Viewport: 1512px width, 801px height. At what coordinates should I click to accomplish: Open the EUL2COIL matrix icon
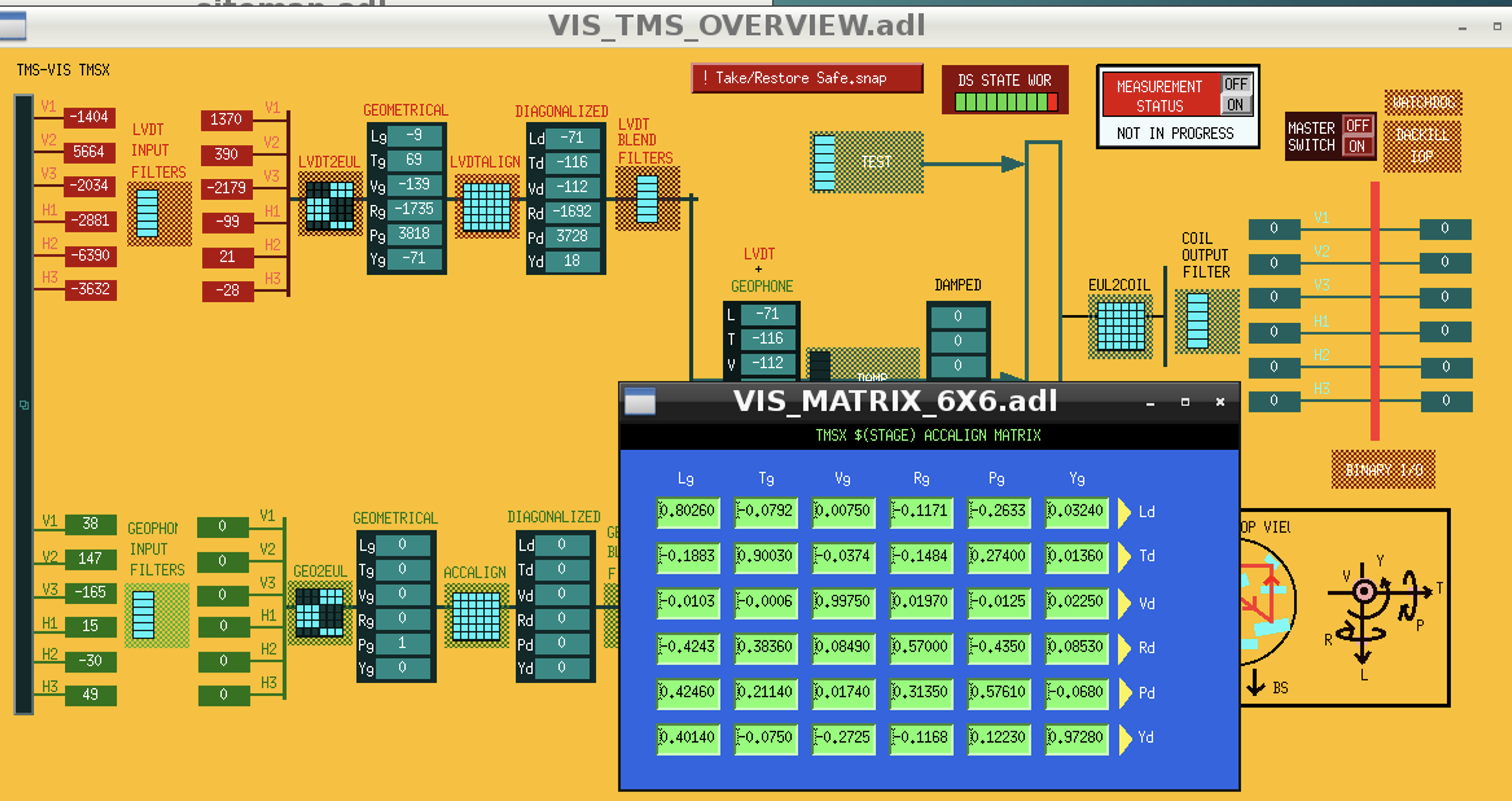pyautogui.click(x=1121, y=326)
